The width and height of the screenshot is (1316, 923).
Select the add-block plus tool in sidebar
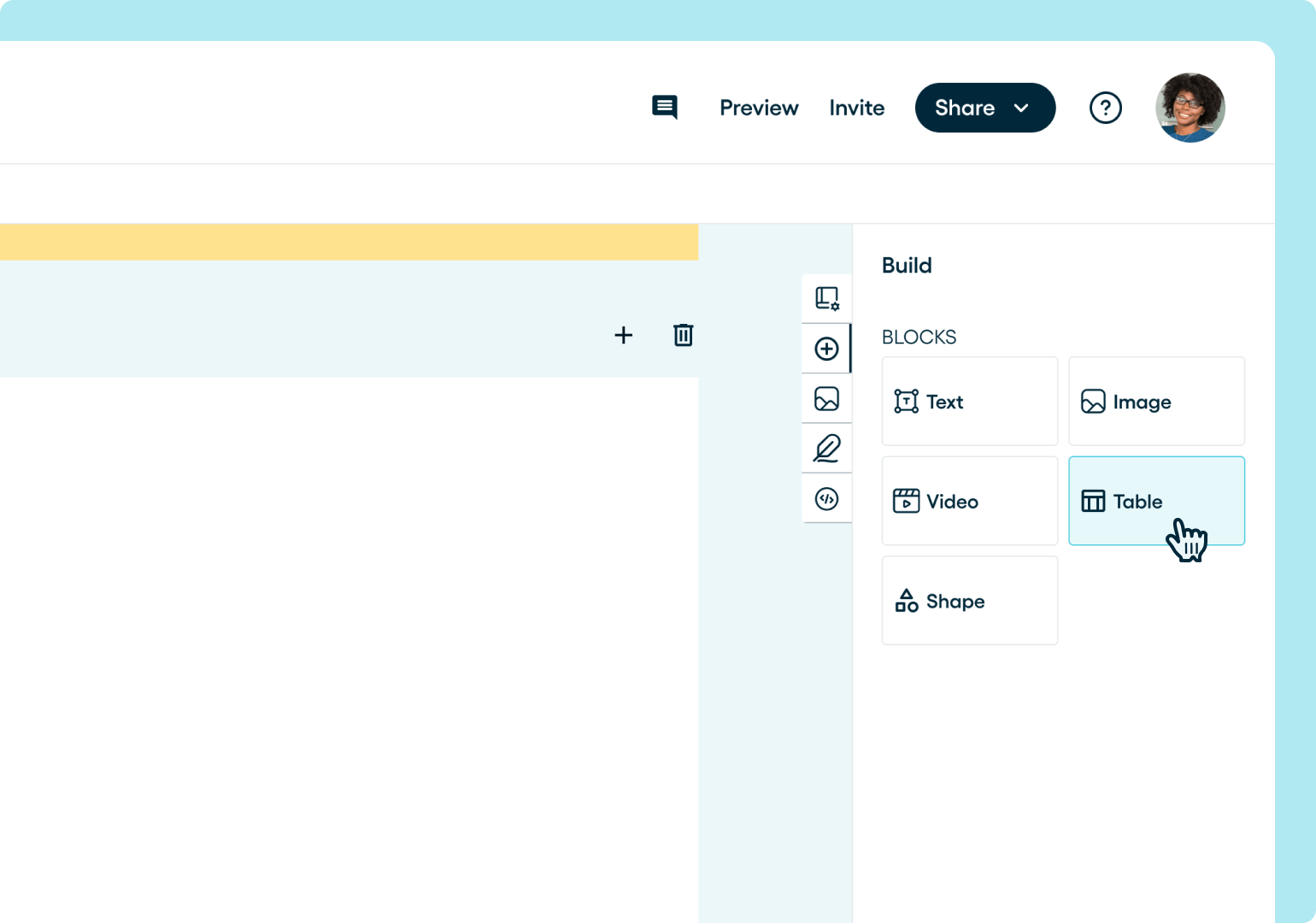[825, 349]
